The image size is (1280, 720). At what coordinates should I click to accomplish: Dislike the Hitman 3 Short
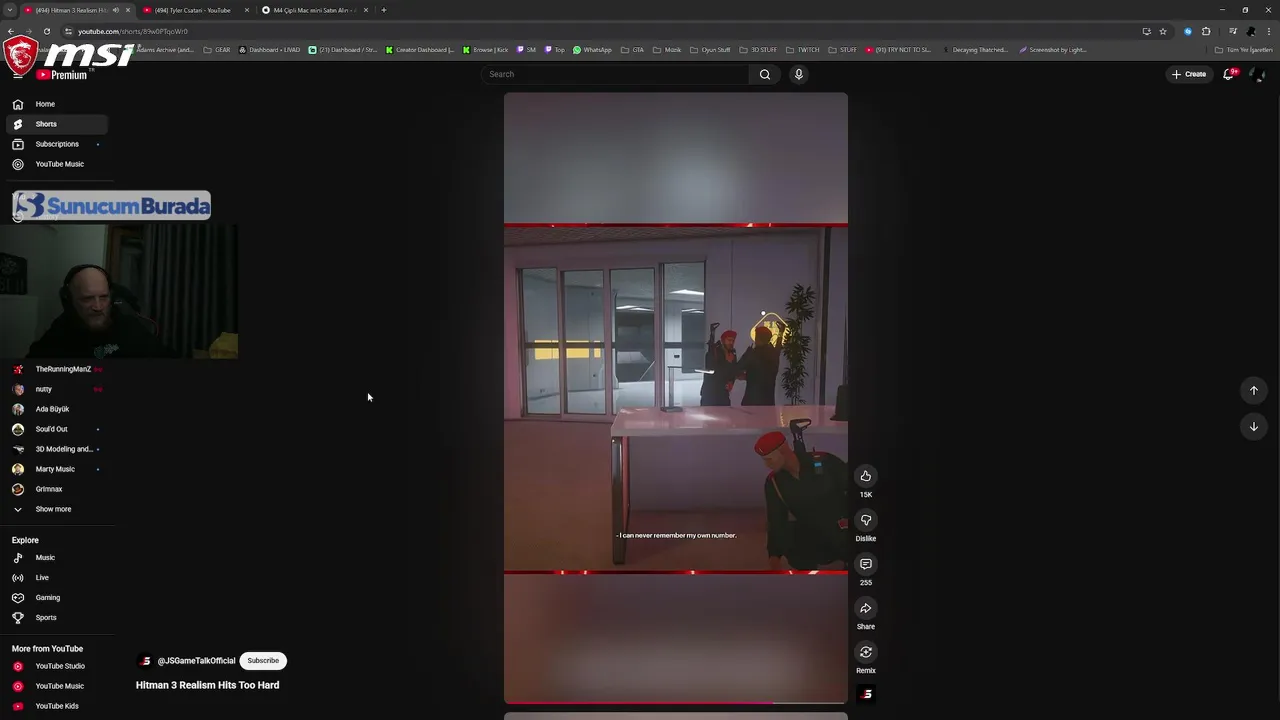pyautogui.click(x=866, y=520)
